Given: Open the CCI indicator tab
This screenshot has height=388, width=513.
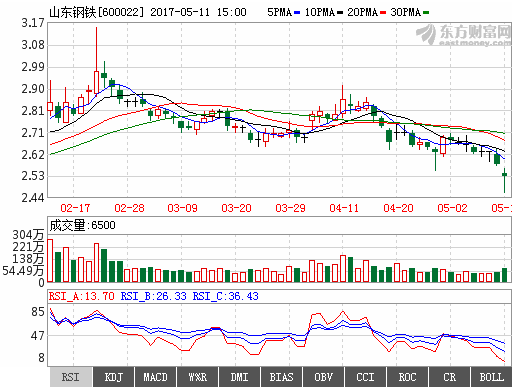Looking at the screenshot, I should click(365, 377).
